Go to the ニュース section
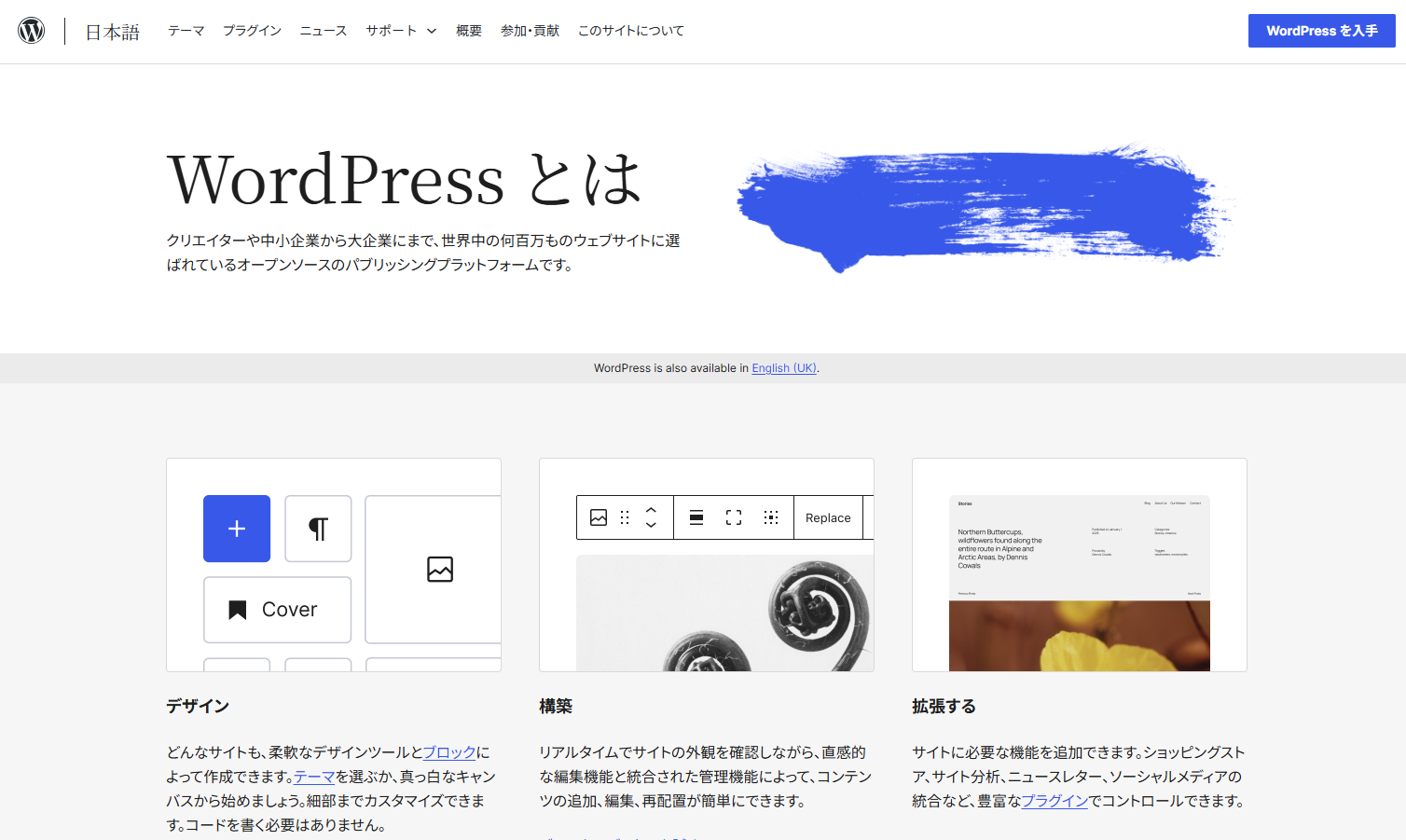 [323, 30]
